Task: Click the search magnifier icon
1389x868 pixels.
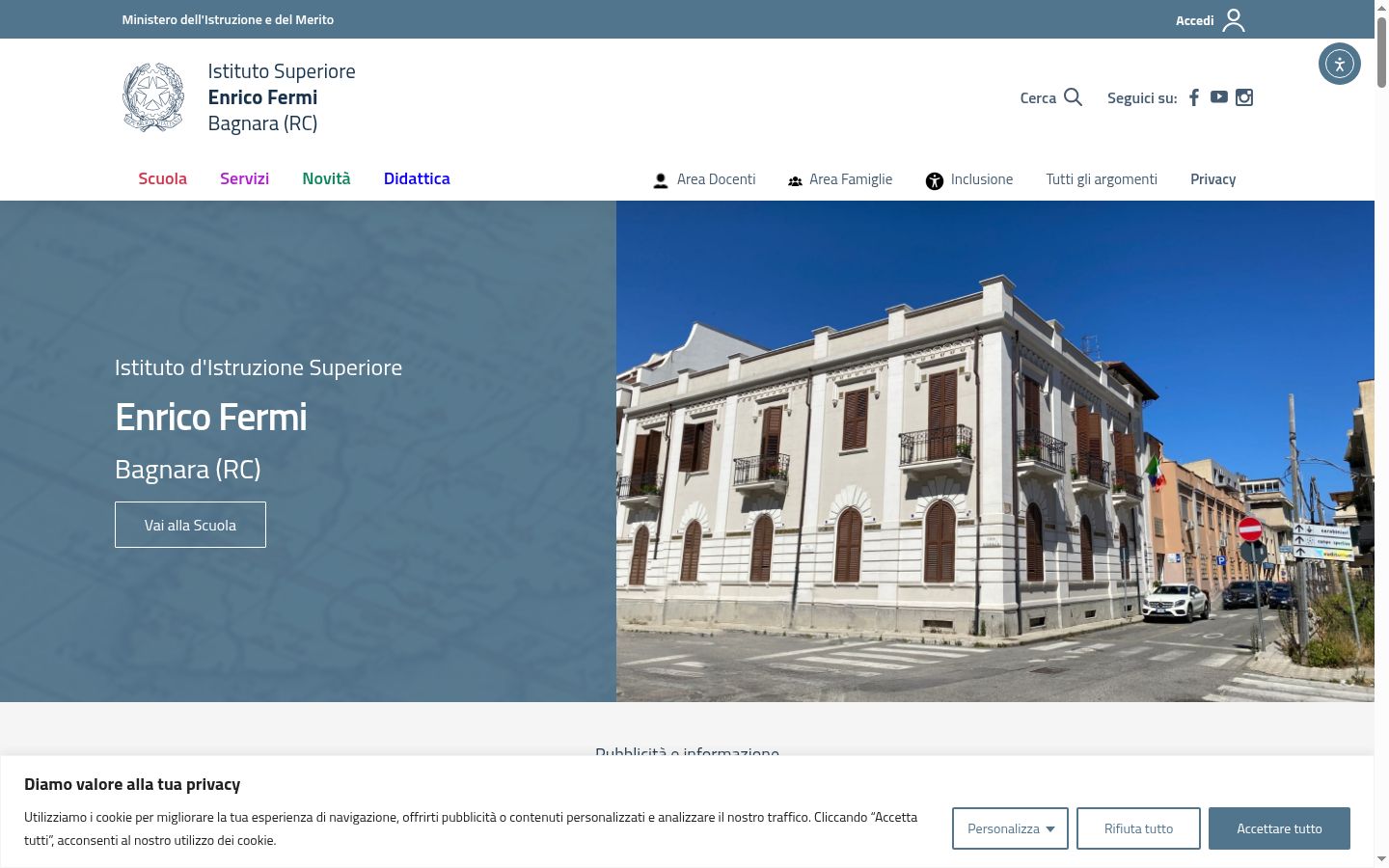Action: [x=1073, y=97]
